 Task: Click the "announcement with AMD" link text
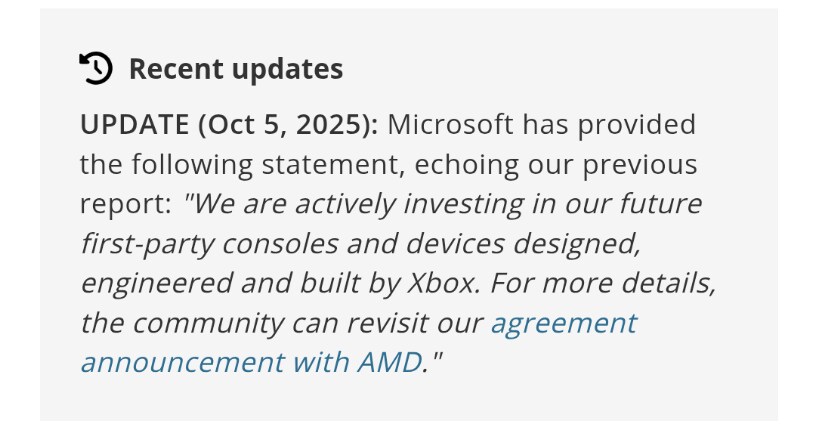click(x=250, y=362)
